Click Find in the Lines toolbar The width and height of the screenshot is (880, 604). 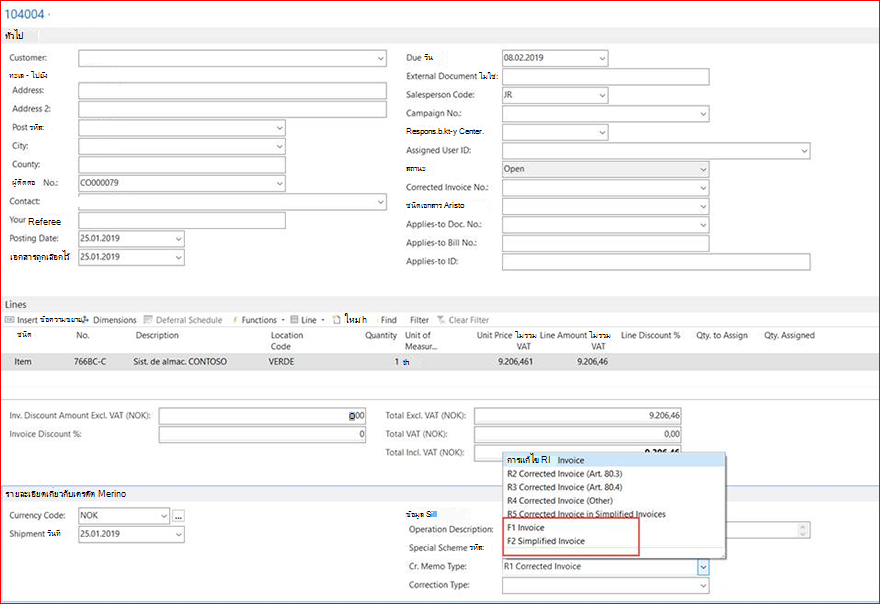point(388,320)
